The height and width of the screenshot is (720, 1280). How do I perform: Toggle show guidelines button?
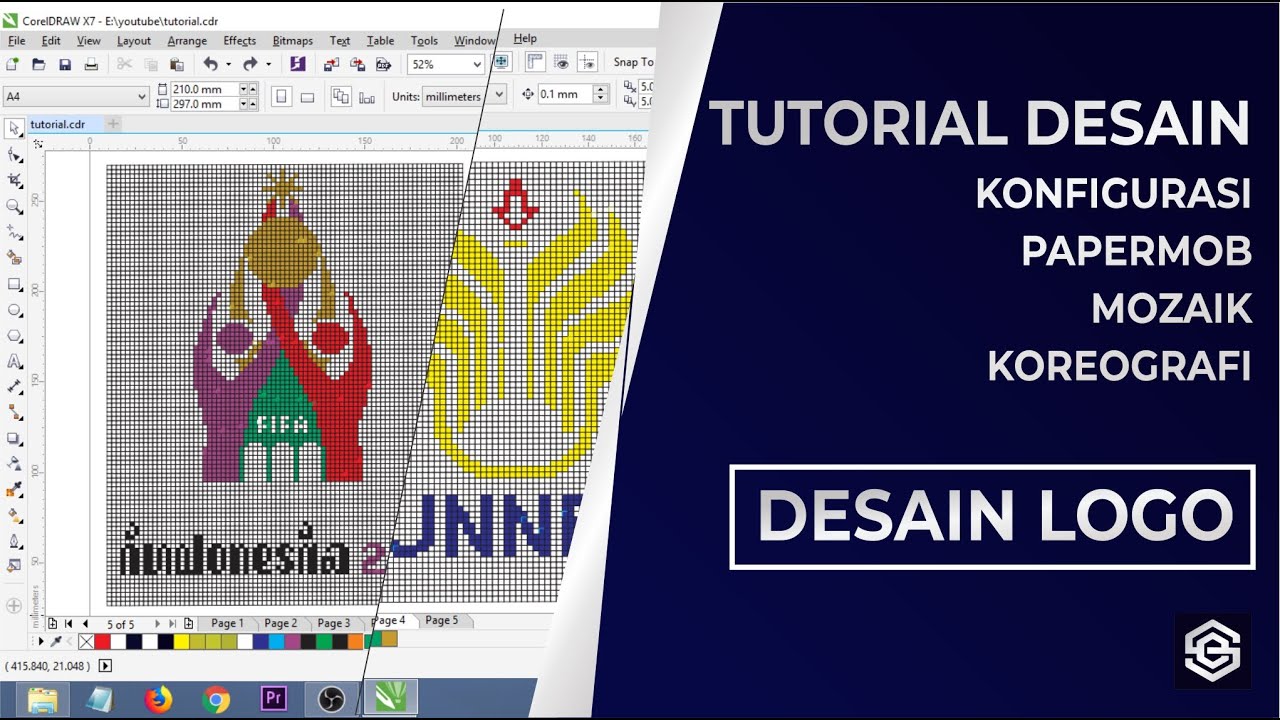pos(587,62)
